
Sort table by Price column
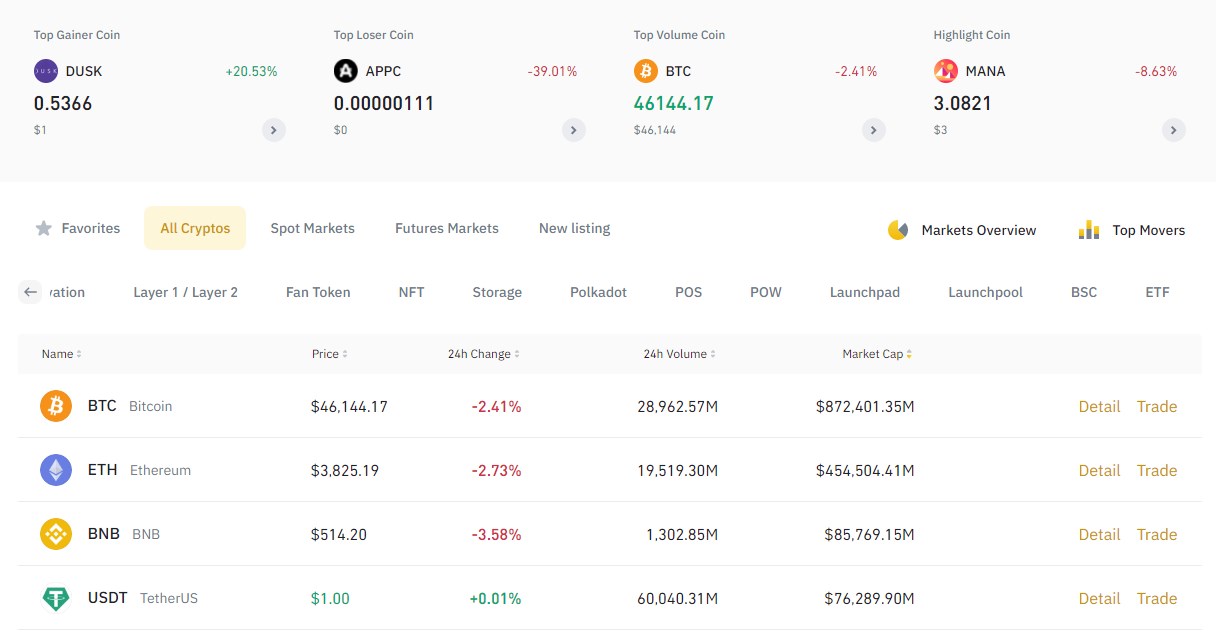(330, 354)
